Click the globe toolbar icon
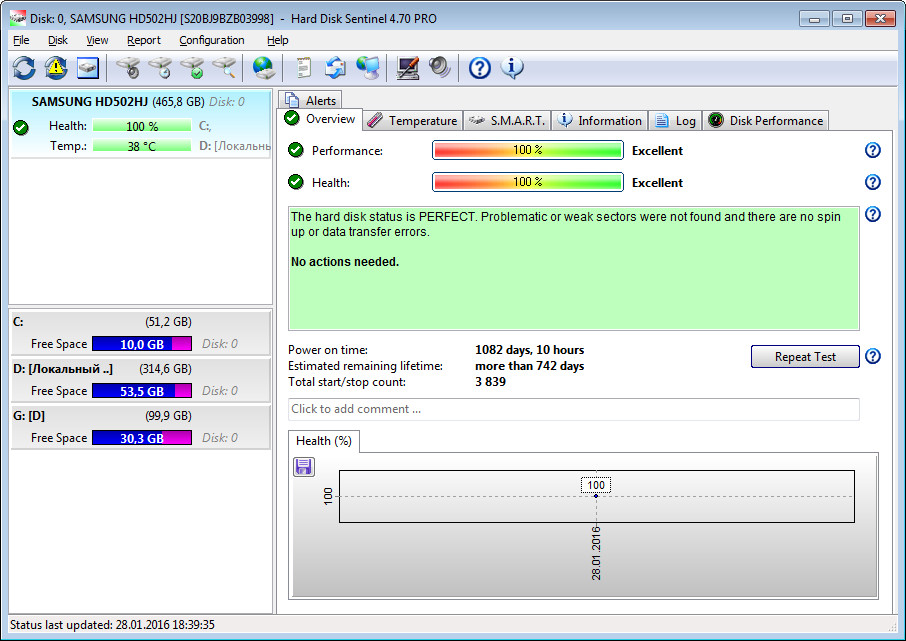Viewport: 906px width, 641px height. click(x=264, y=68)
